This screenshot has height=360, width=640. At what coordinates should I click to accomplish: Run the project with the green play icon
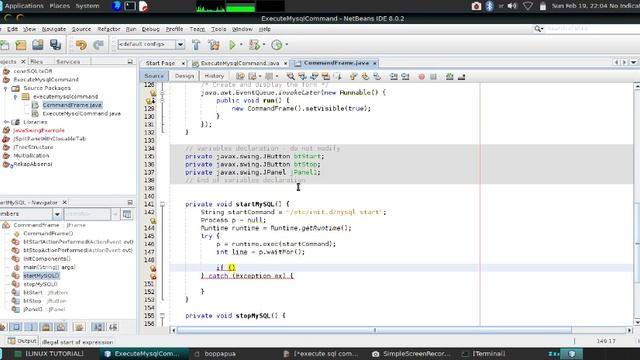pos(232,45)
